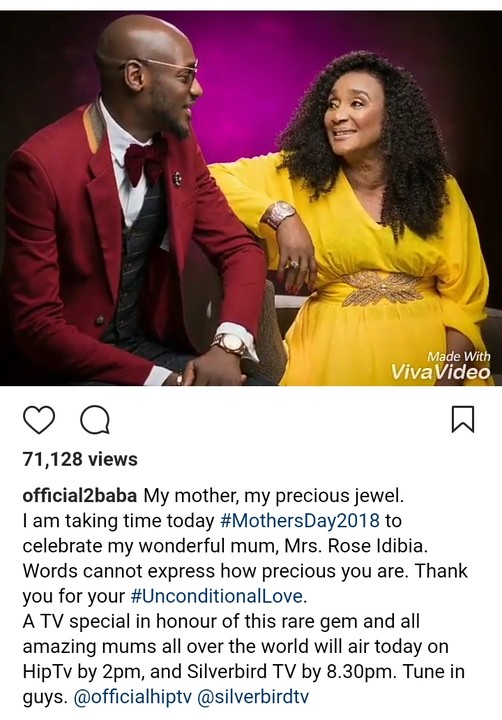502x720 pixels.
Task: Open comments via the speech bubble icon
Action: click(95, 420)
